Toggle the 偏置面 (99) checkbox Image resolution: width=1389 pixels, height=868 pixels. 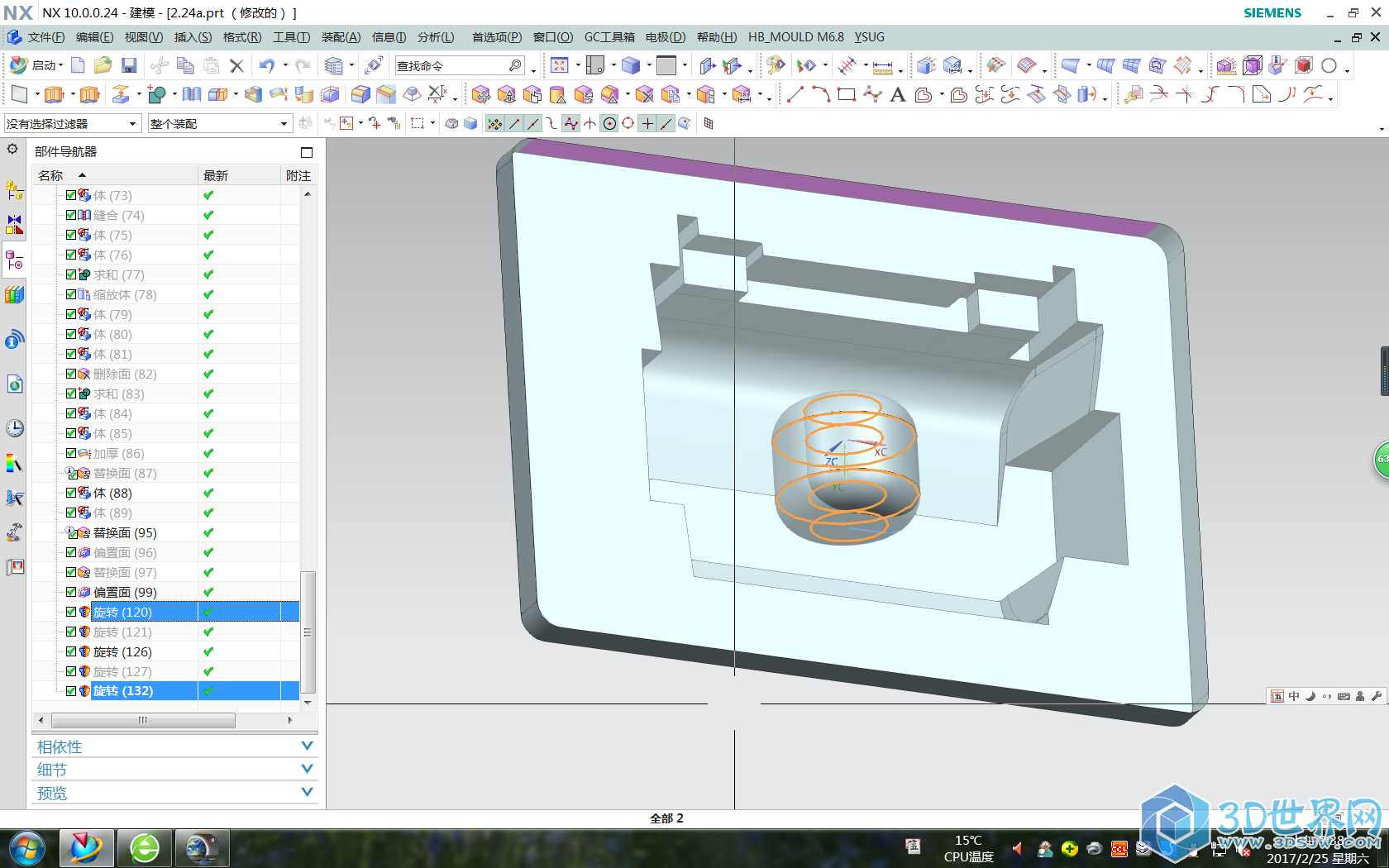(71, 592)
